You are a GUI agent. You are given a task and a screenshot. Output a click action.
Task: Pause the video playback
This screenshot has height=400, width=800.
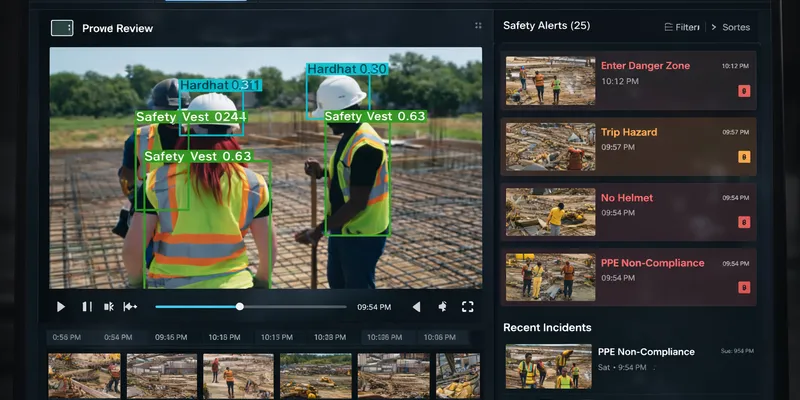point(87,307)
